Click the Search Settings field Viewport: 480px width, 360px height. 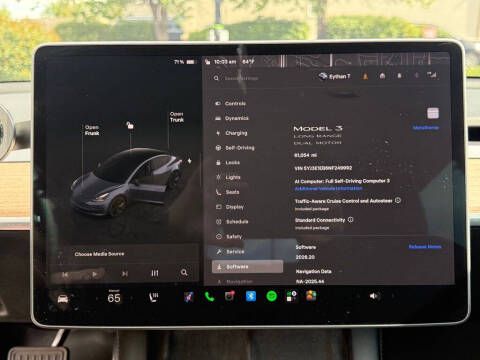pos(241,78)
